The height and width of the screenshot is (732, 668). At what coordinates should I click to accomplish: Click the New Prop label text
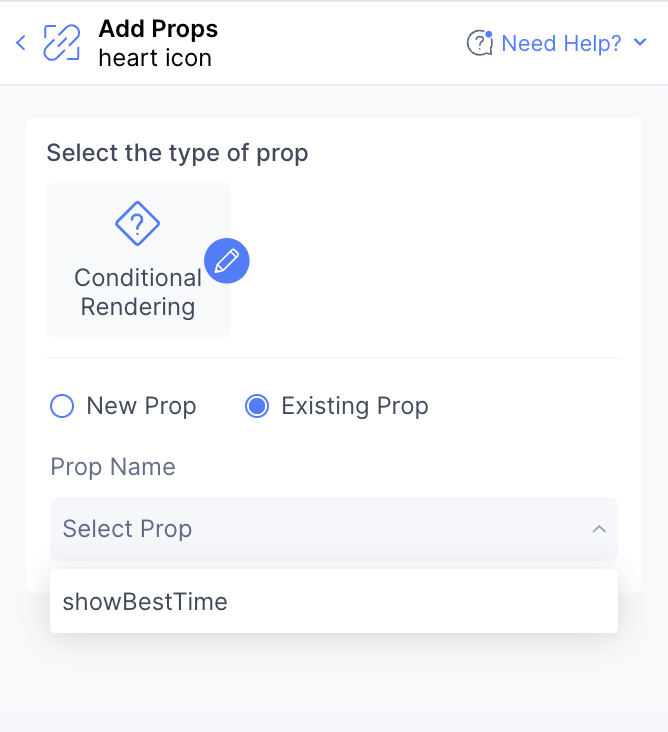coord(141,406)
